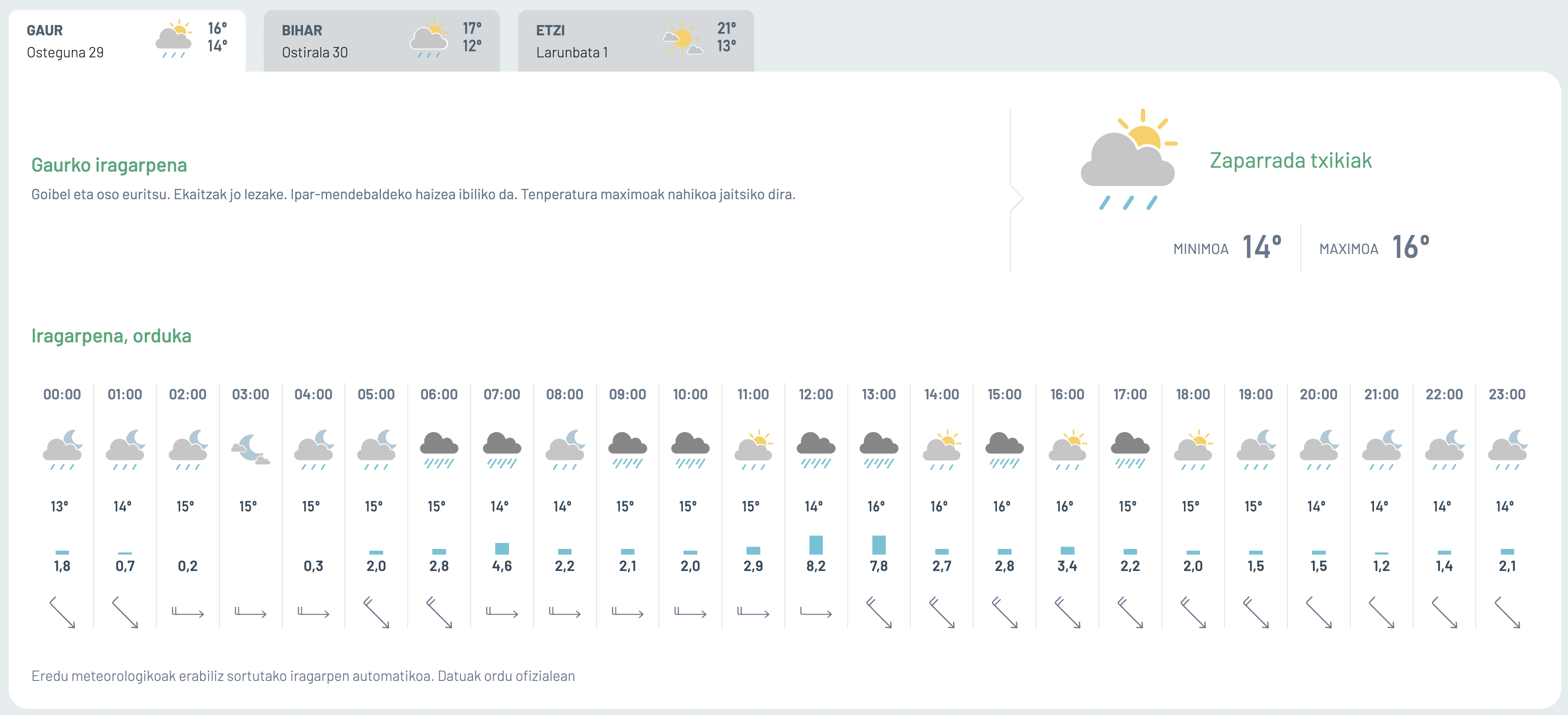
Task: Select the GAUR Osteguna 29 tab
Action: 127,41
